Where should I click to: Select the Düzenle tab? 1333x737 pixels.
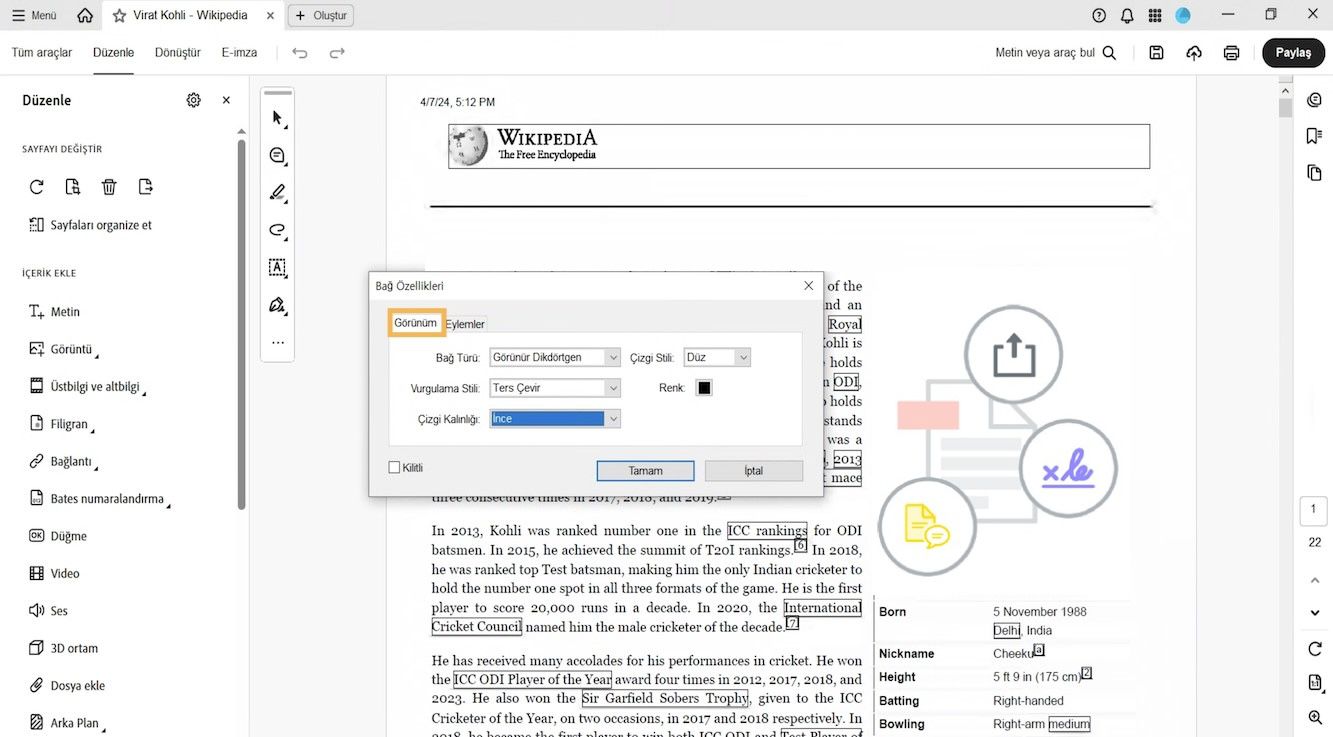click(x=113, y=53)
